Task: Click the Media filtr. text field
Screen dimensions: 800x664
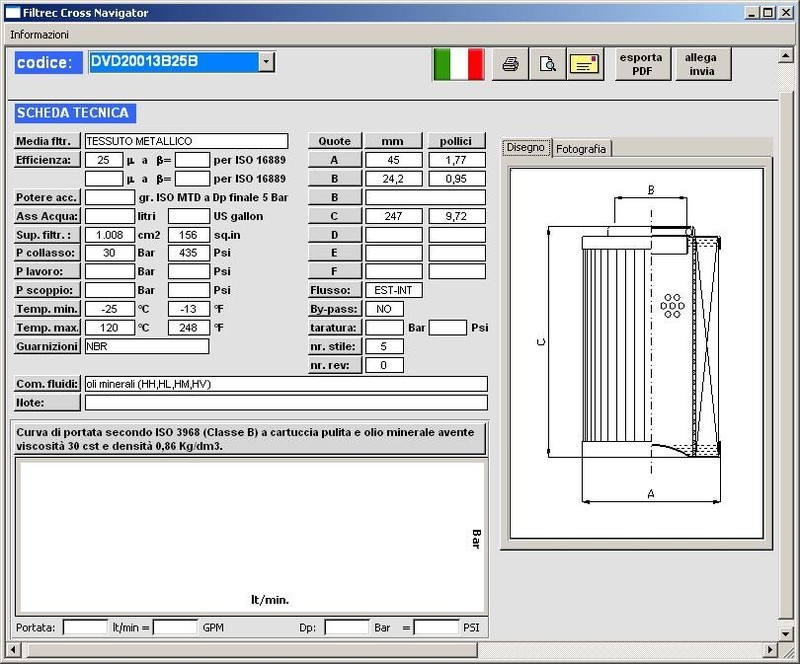Action: pyautogui.click(x=186, y=141)
